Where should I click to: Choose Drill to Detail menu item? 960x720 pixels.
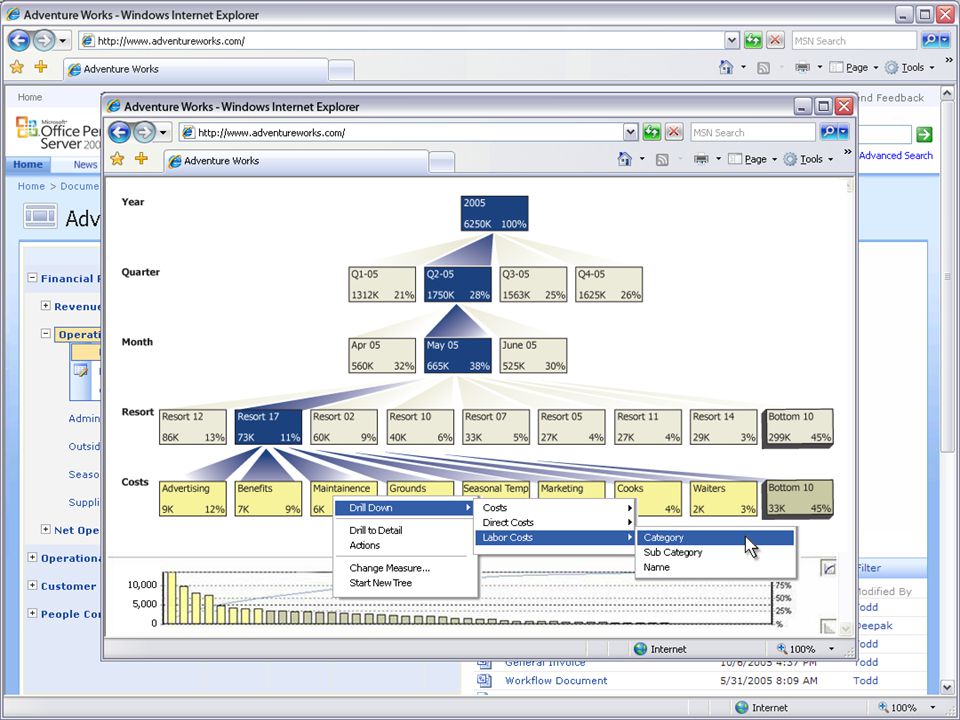pyautogui.click(x=376, y=530)
